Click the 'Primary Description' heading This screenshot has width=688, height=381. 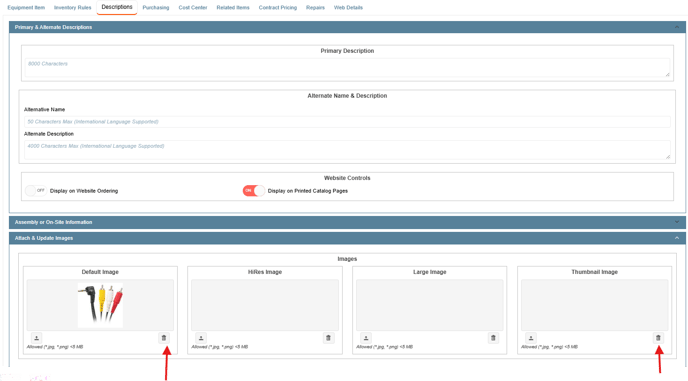click(347, 51)
